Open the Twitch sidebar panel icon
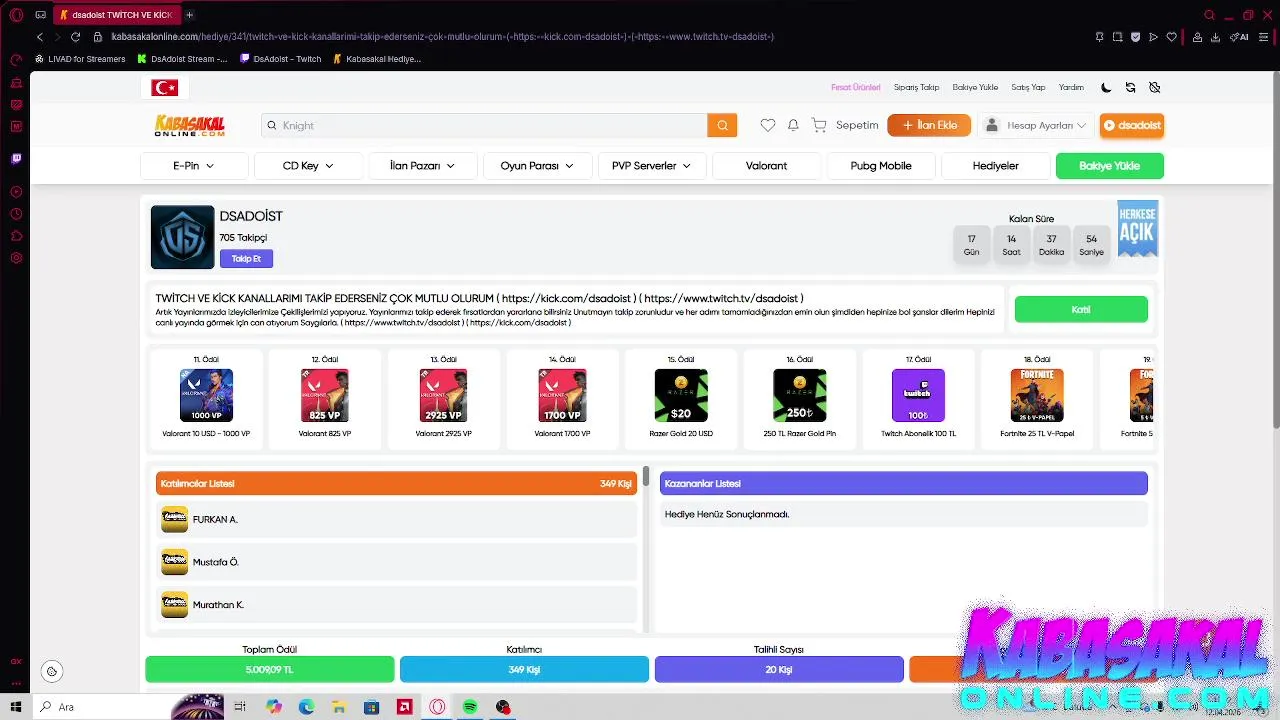The height and width of the screenshot is (720, 1280). [16, 158]
